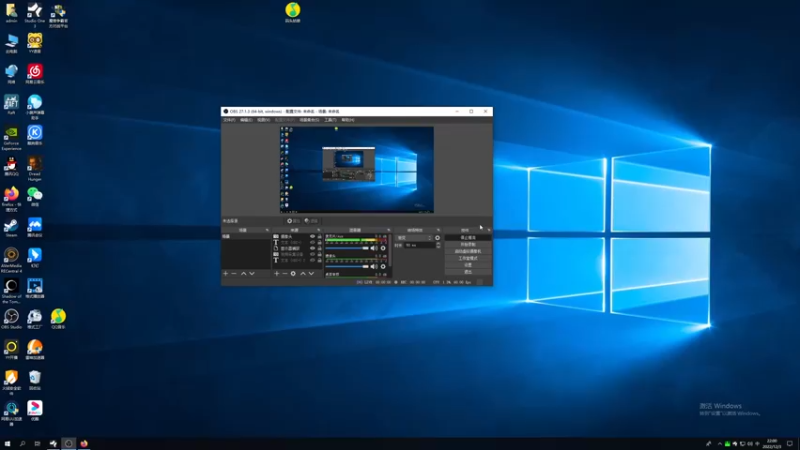Add a new scene with the plus icon
The width and height of the screenshot is (800, 450).
226,273
